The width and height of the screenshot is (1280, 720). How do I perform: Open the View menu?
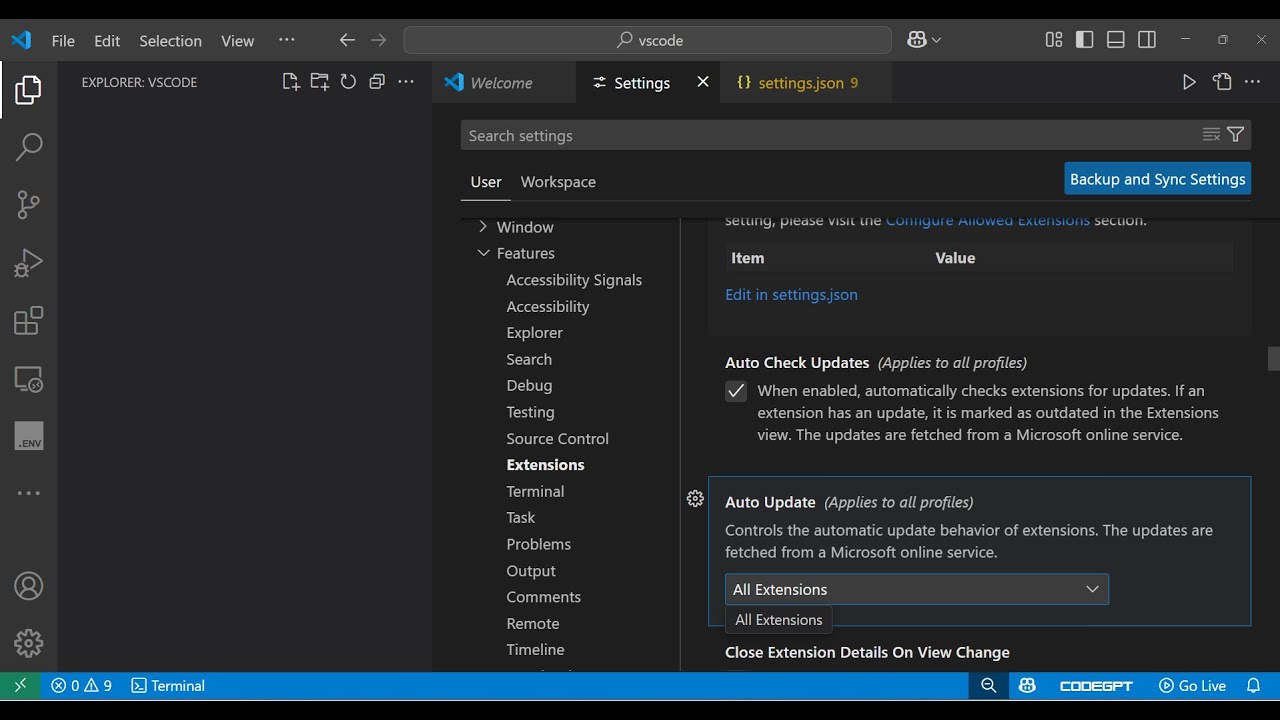pyautogui.click(x=237, y=40)
